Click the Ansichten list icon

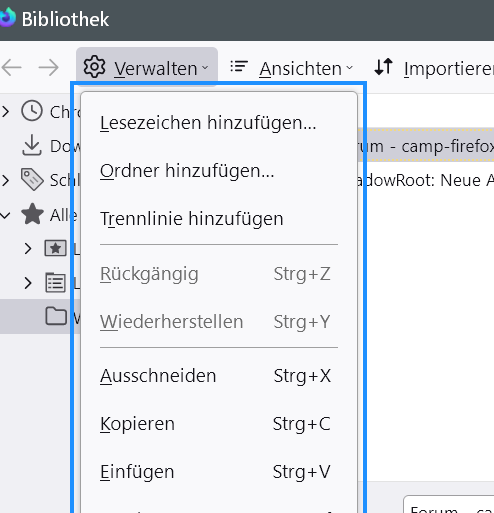point(239,66)
